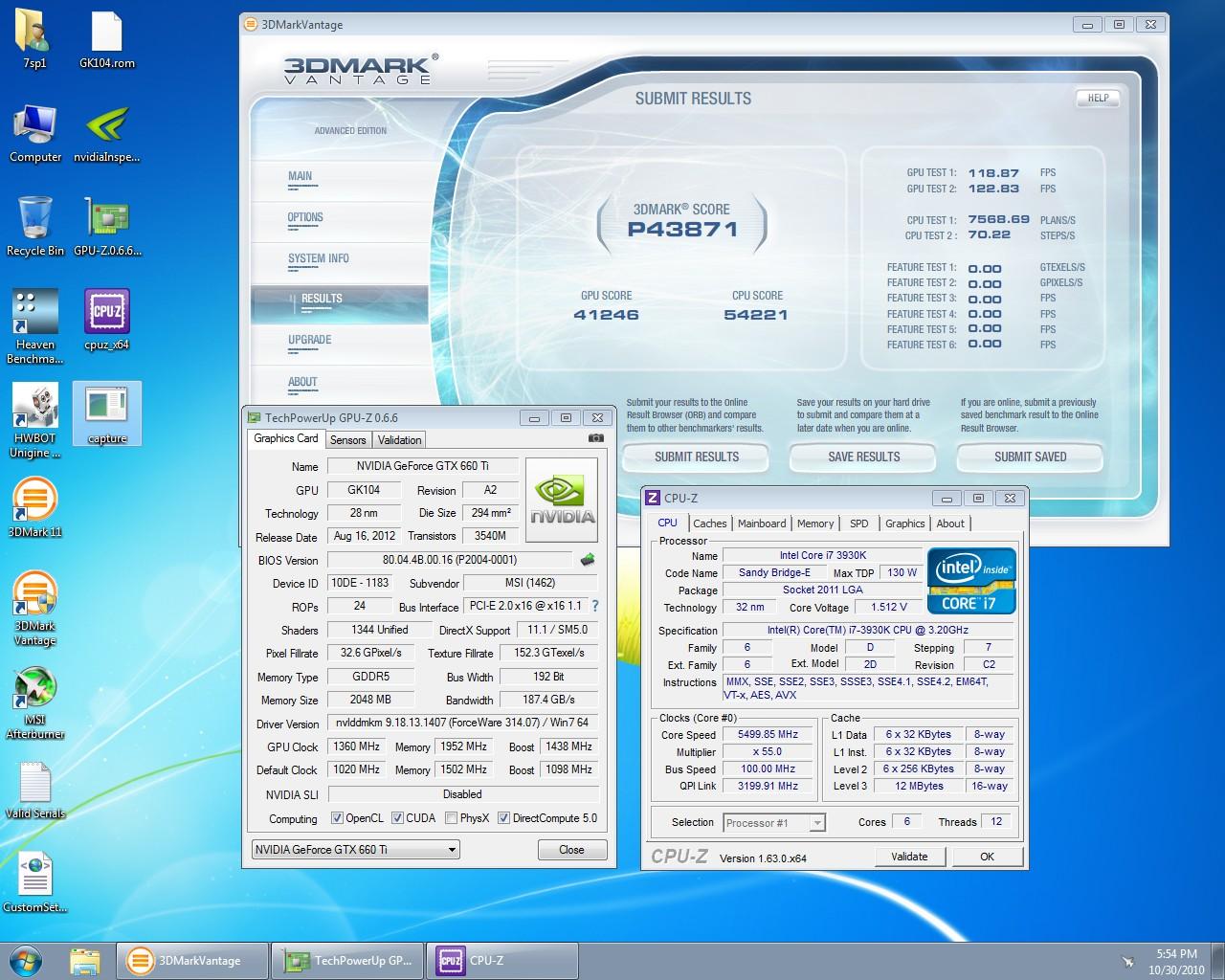Click the SUBMIT SAVED button
1225x980 pixels.
1030,457
